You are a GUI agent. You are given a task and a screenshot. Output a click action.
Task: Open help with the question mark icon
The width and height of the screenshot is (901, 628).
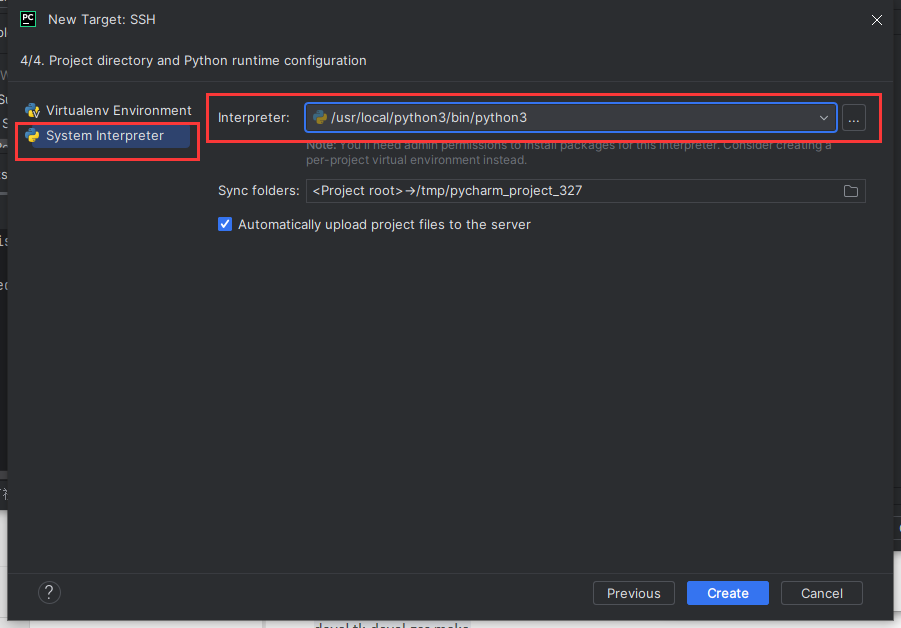click(x=50, y=593)
